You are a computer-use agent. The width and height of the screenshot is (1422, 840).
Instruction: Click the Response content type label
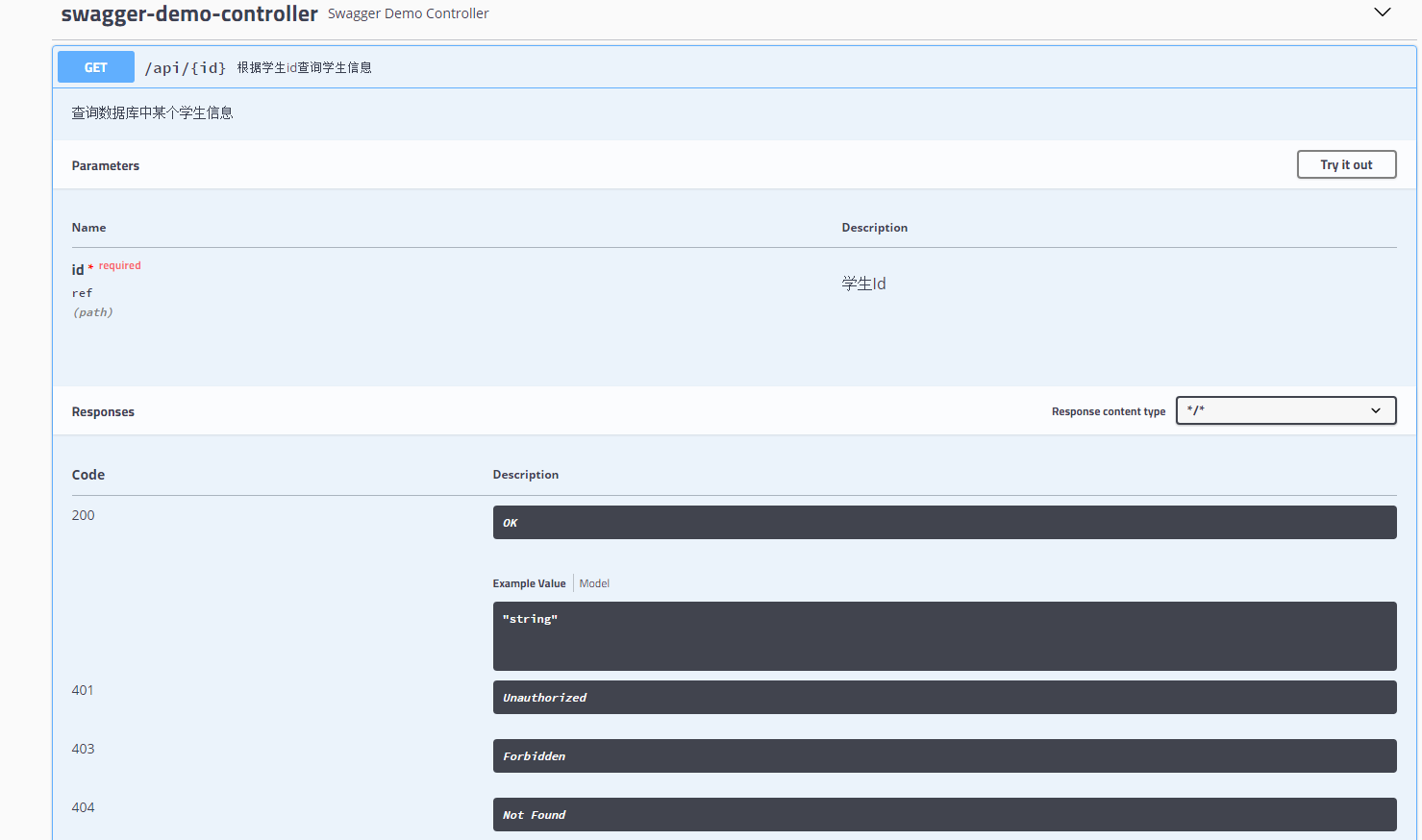click(x=1109, y=411)
